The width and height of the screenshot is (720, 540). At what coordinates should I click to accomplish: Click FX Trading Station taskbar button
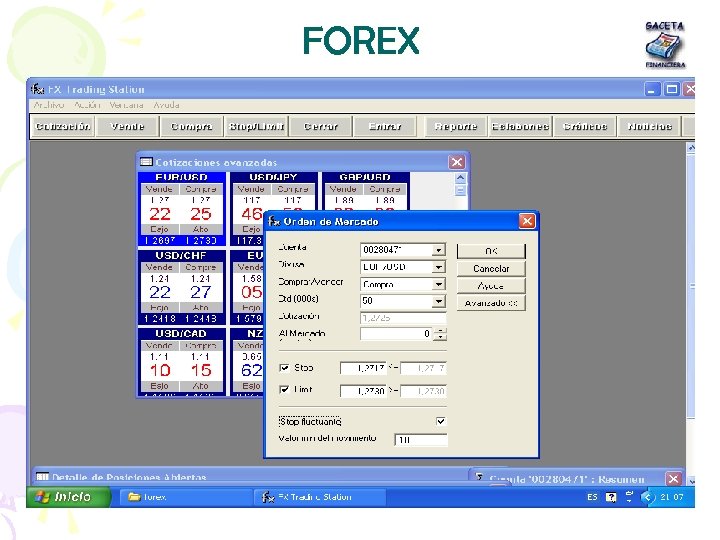(x=320, y=497)
